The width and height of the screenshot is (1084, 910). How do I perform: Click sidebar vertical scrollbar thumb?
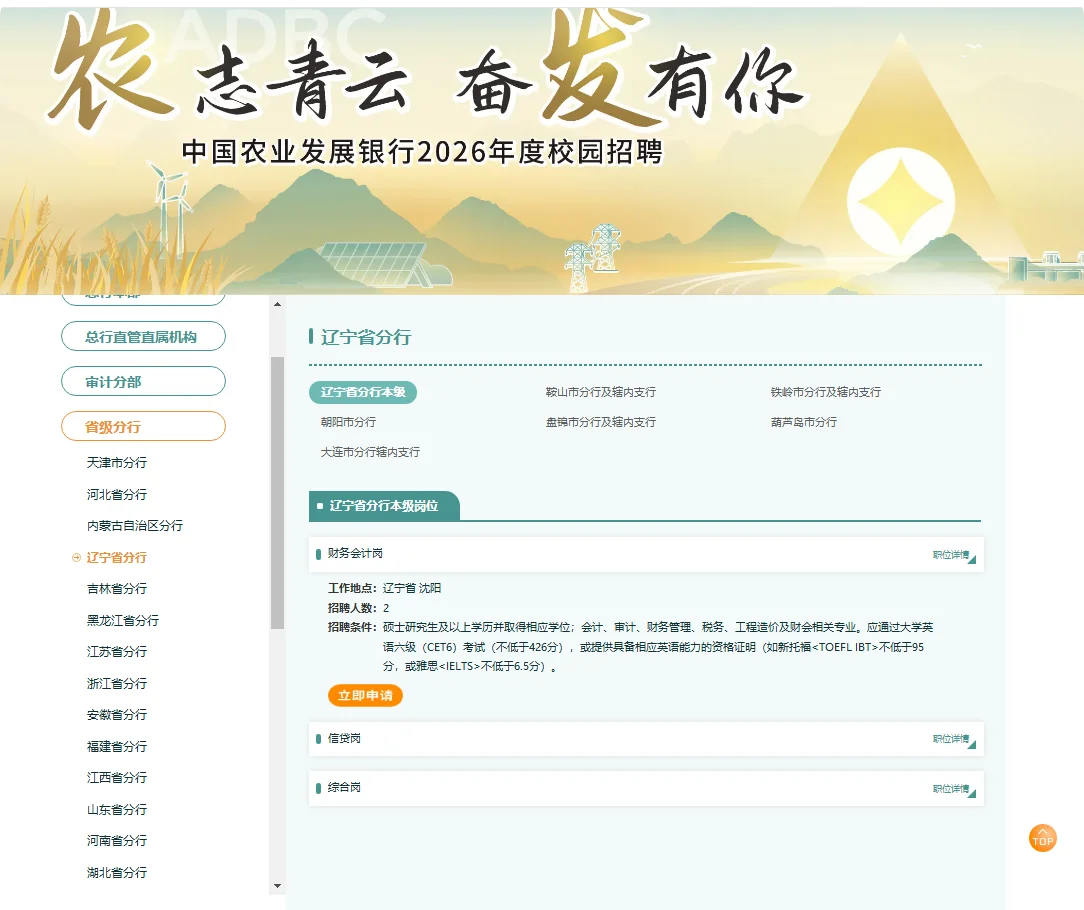(277, 493)
